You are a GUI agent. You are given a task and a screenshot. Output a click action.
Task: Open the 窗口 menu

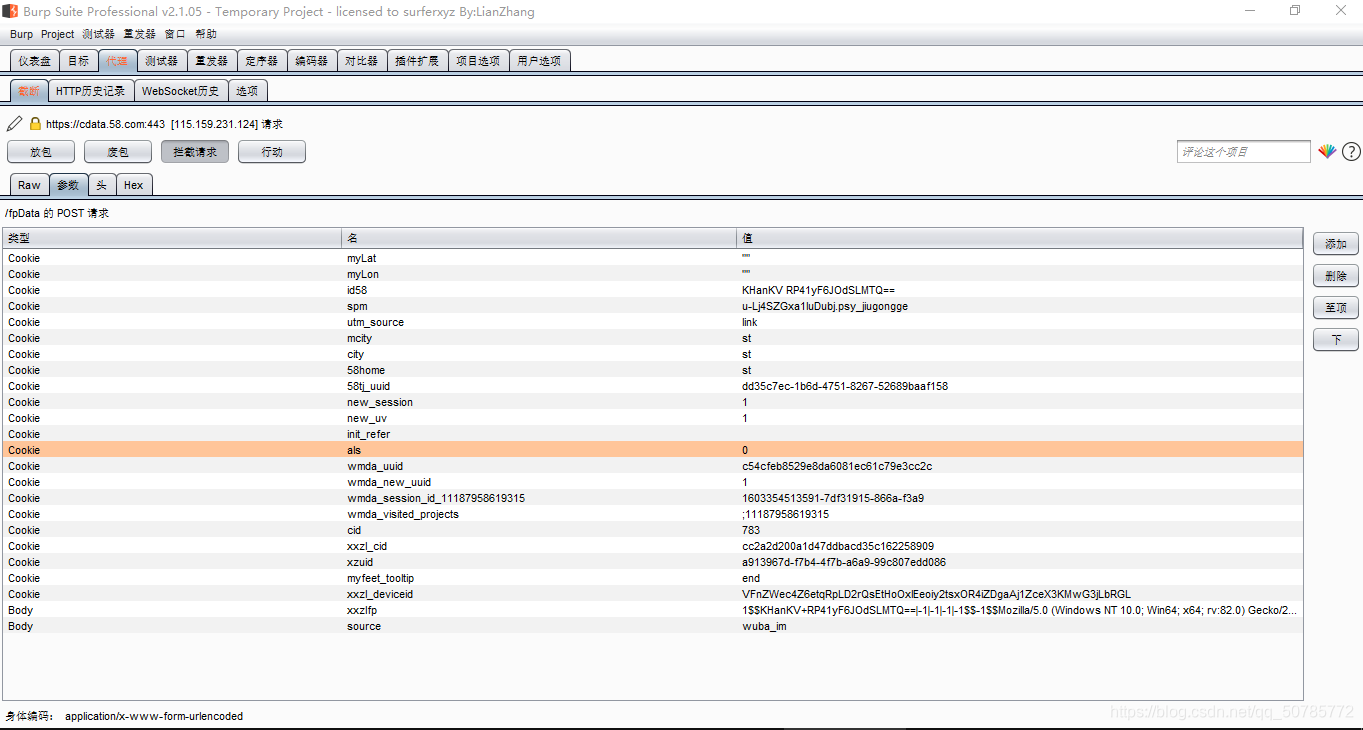click(175, 34)
